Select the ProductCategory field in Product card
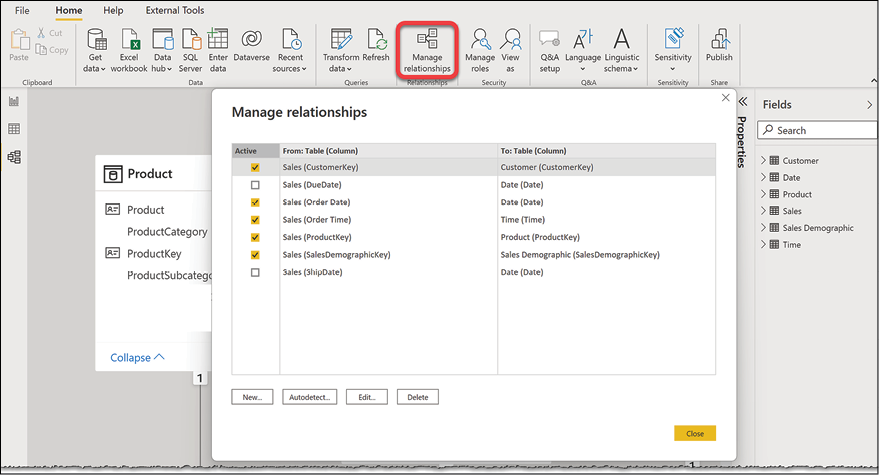 [167, 232]
